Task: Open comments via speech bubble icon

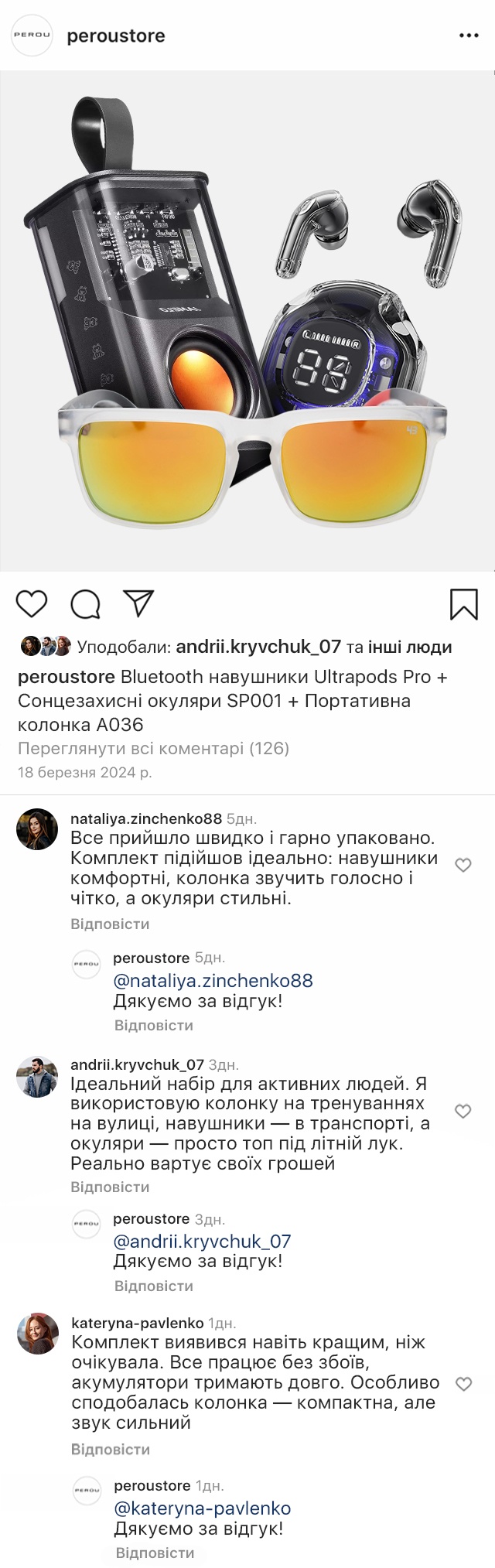Action: (x=85, y=604)
